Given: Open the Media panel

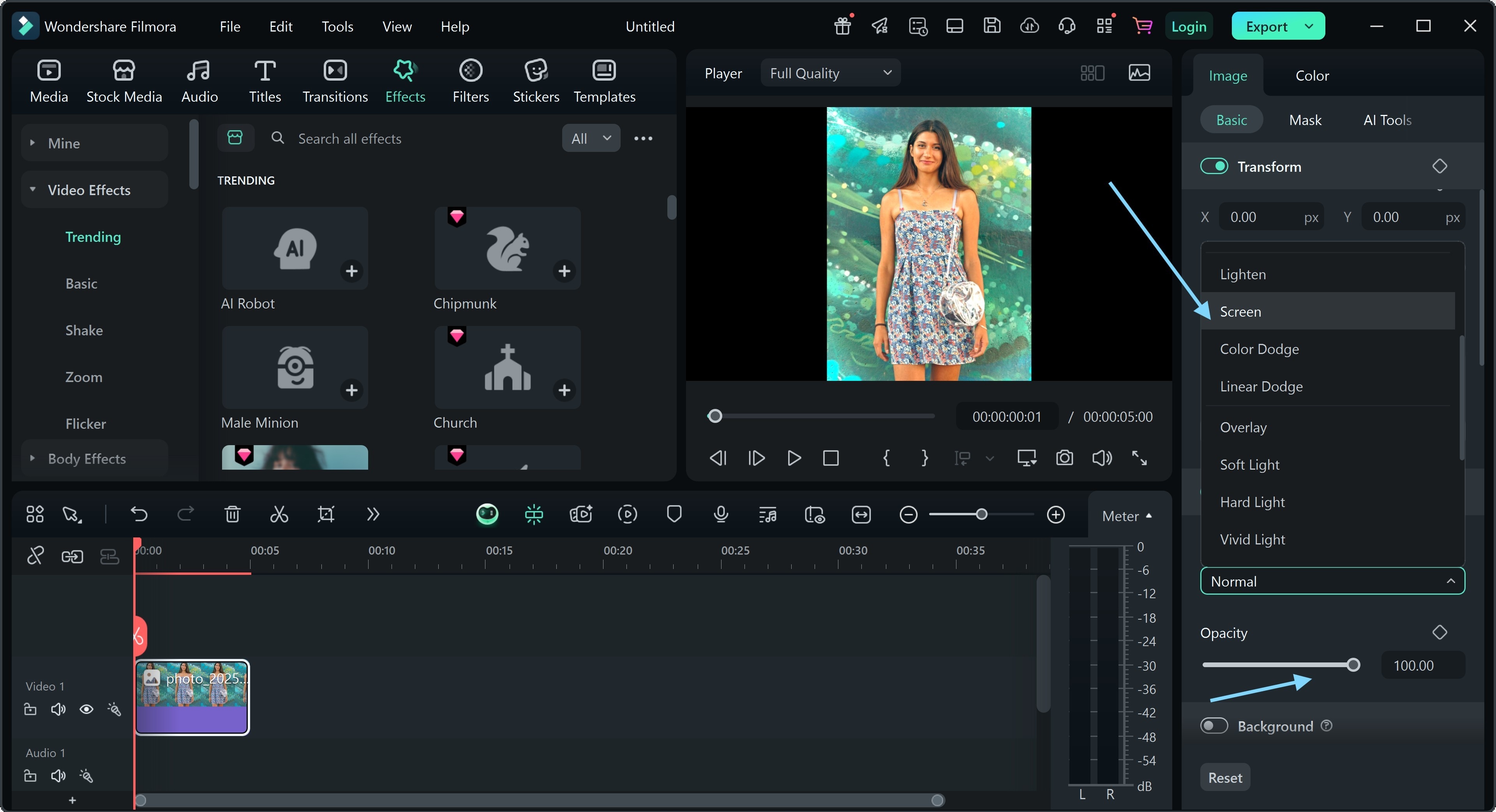Looking at the screenshot, I should coord(49,81).
